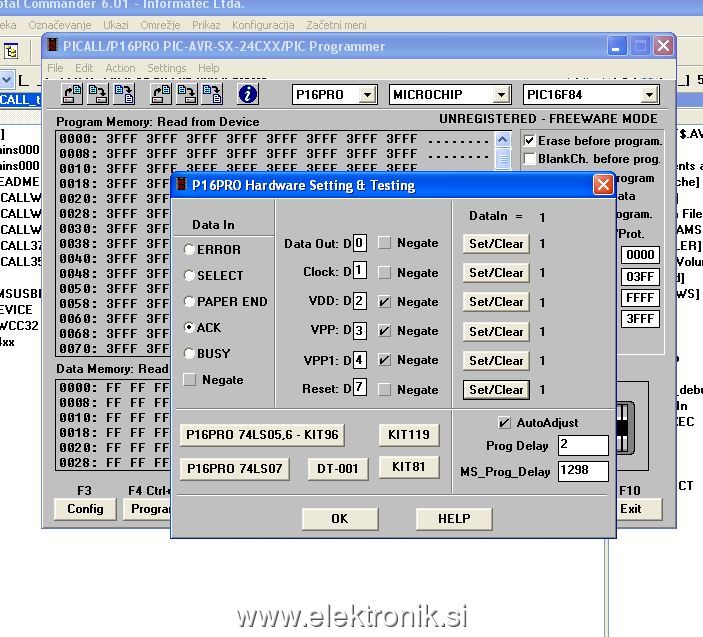Click Set/Clear for Reset

pos(496,390)
